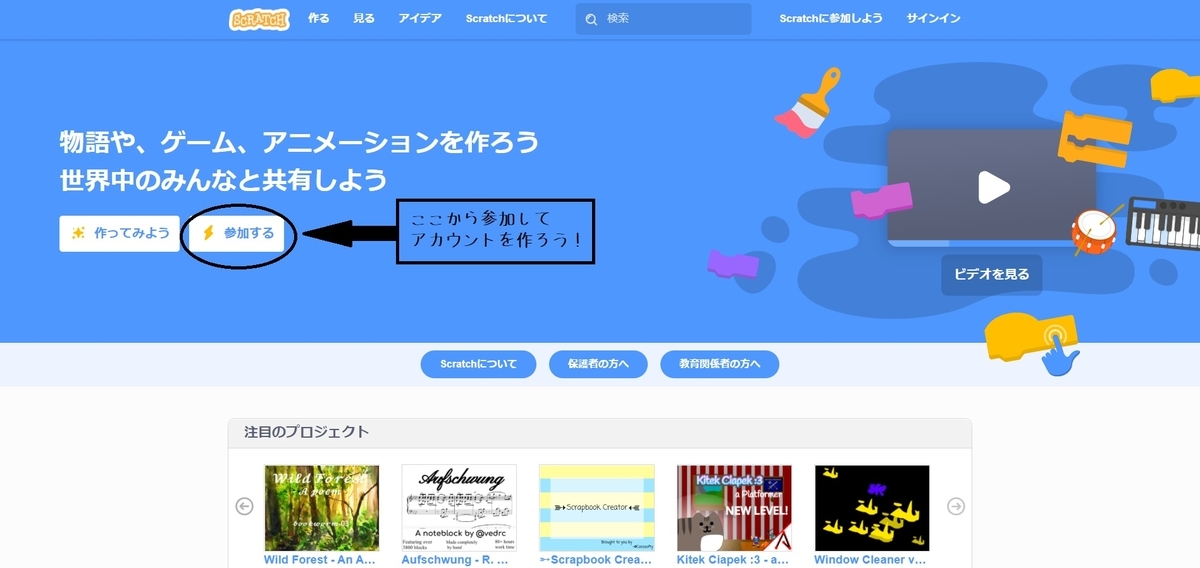This screenshot has width=1200, height=568.
Task: Click the 注目のプロジェクト heading
Action: click(x=307, y=432)
